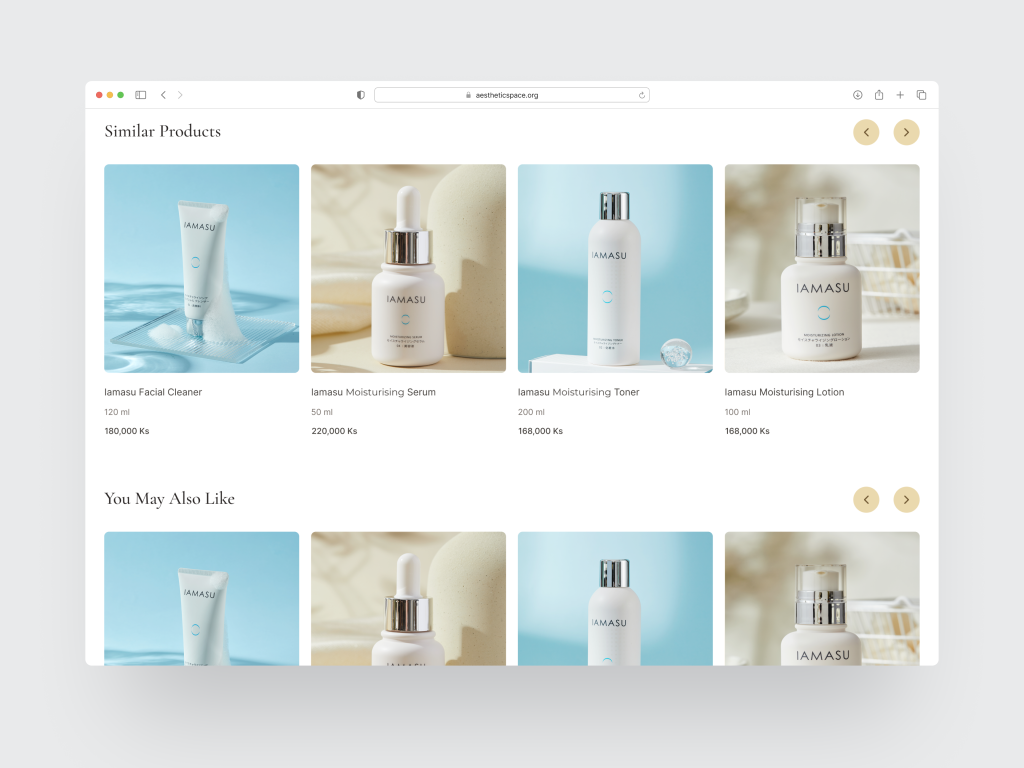This screenshot has height=768, width=1024.
Task: Advance the Similar Products carousel with the right chevron
Action: 906,132
